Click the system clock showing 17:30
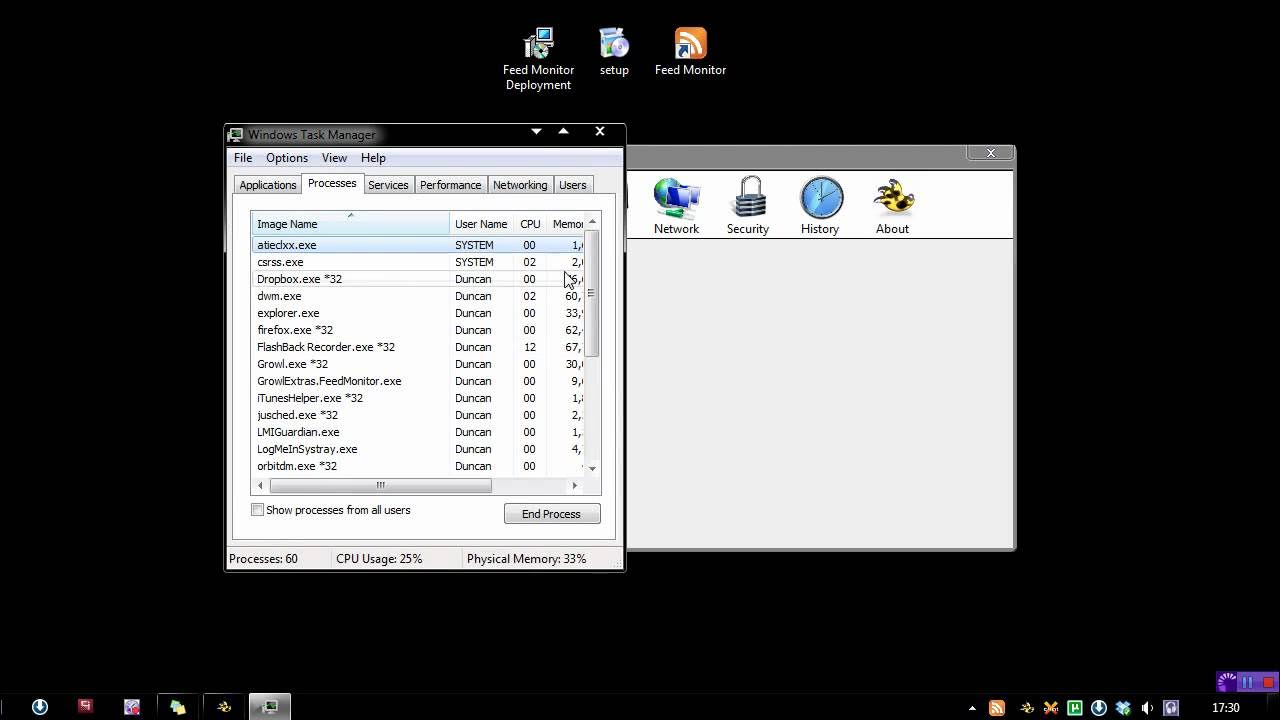Image resolution: width=1280 pixels, height=720 pixels. (x=1226, y=708)
